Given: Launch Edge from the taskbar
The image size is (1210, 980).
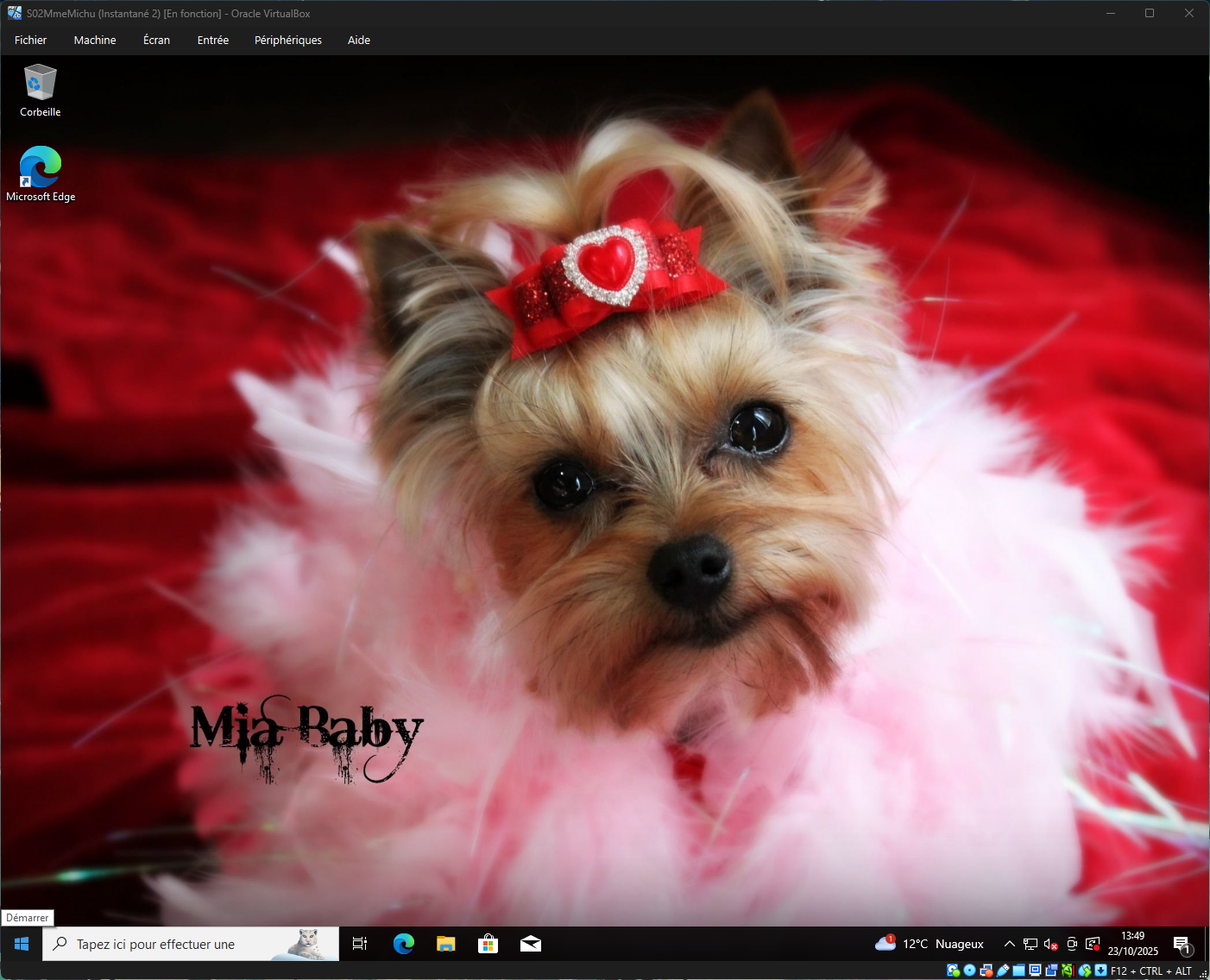Looking at the screenshot, I should click(x=403, y=944).
